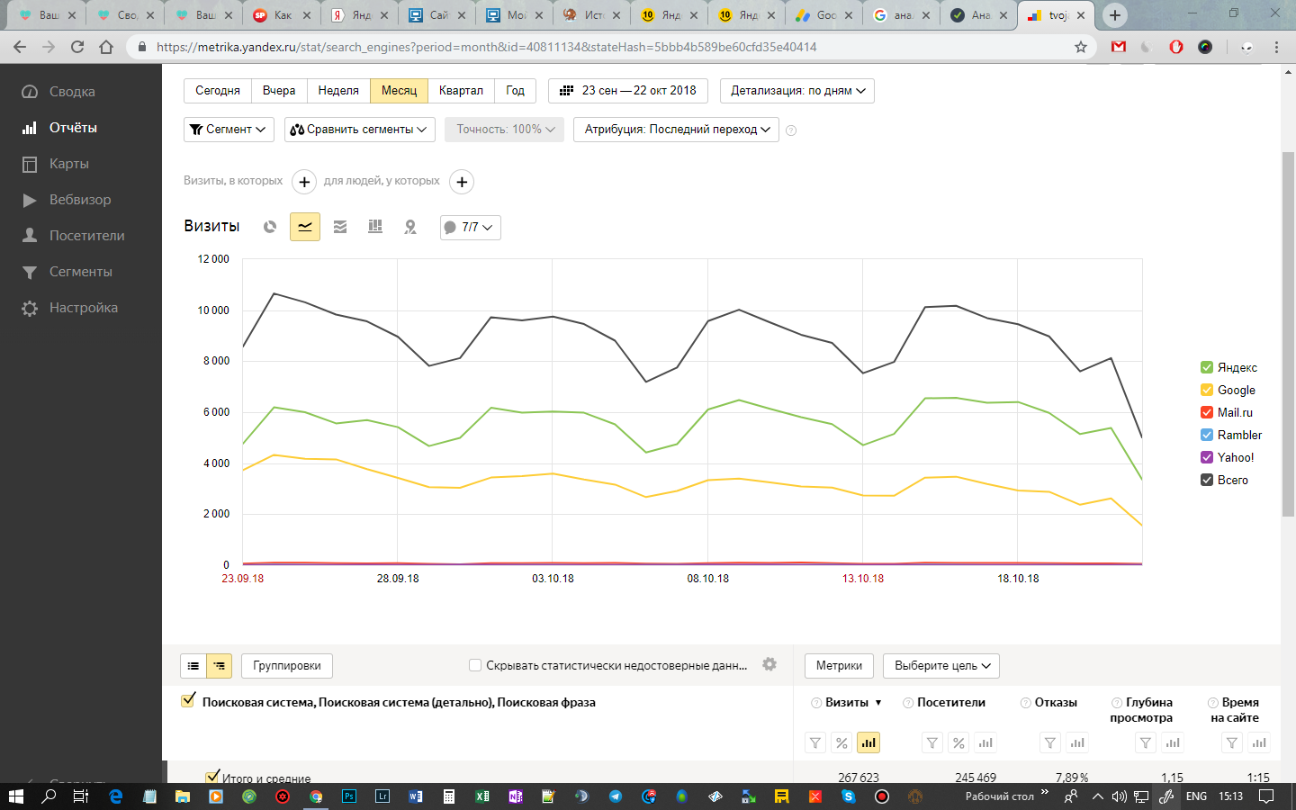Open Вебвизор in the sidebar

click(80, 200)
